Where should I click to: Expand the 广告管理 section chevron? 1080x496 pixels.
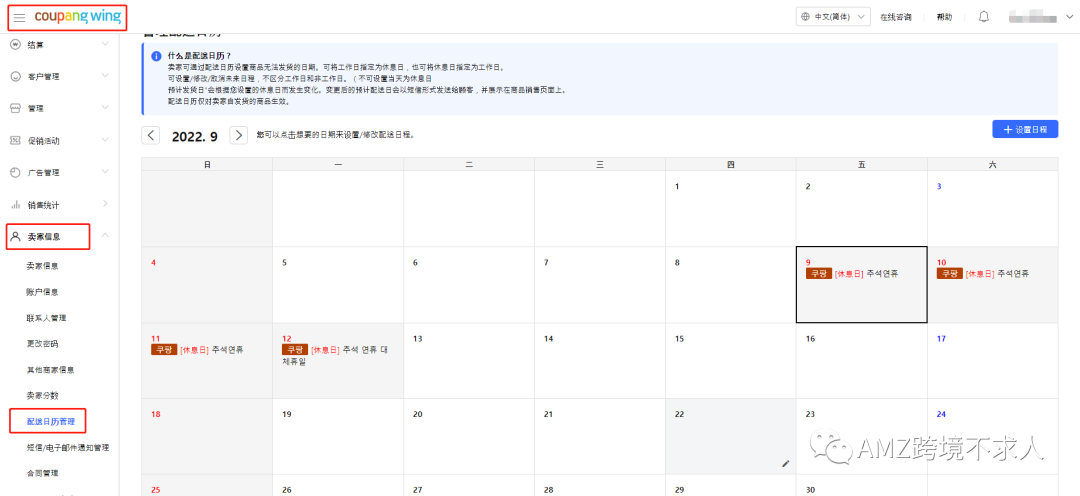coord(105,172)
